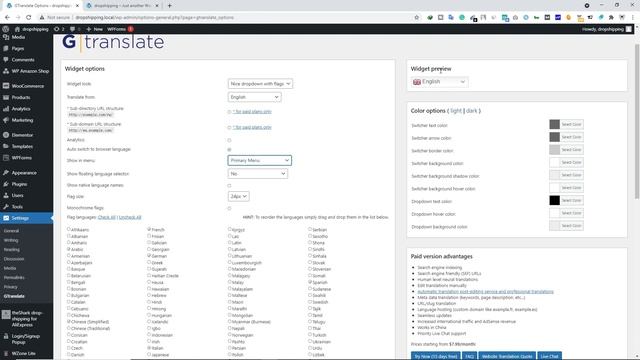The width and height of the screenshot is (640, 360).
Task: Open the WZone Lite sidebar icon
Action: pos(6,353)
